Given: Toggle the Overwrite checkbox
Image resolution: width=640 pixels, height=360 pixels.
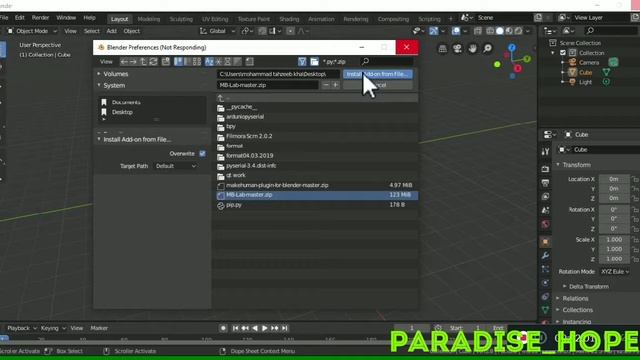Looking at the screenshot, I should pos(202,153).
